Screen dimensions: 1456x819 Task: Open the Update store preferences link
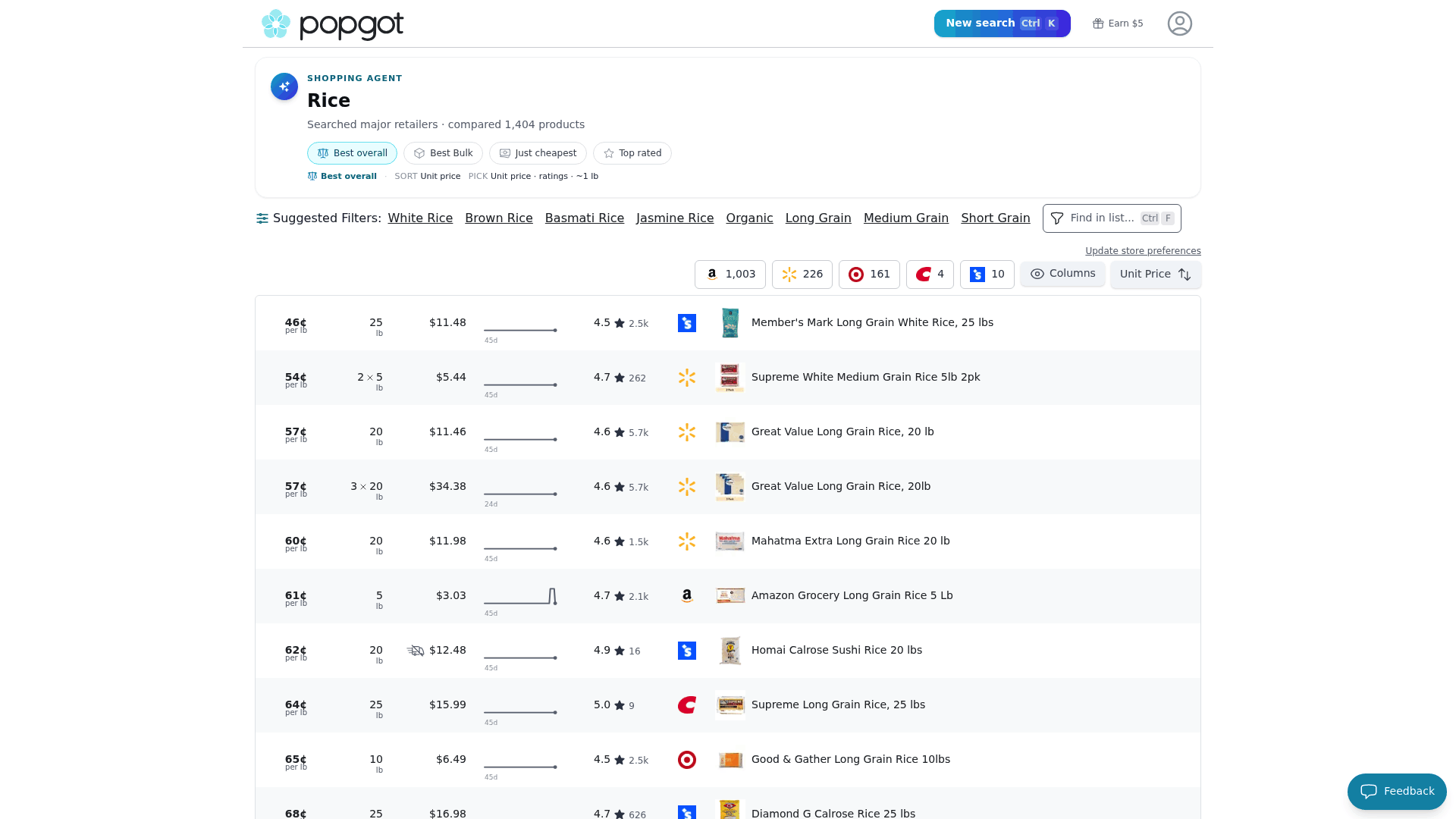tap(1142, 251)
